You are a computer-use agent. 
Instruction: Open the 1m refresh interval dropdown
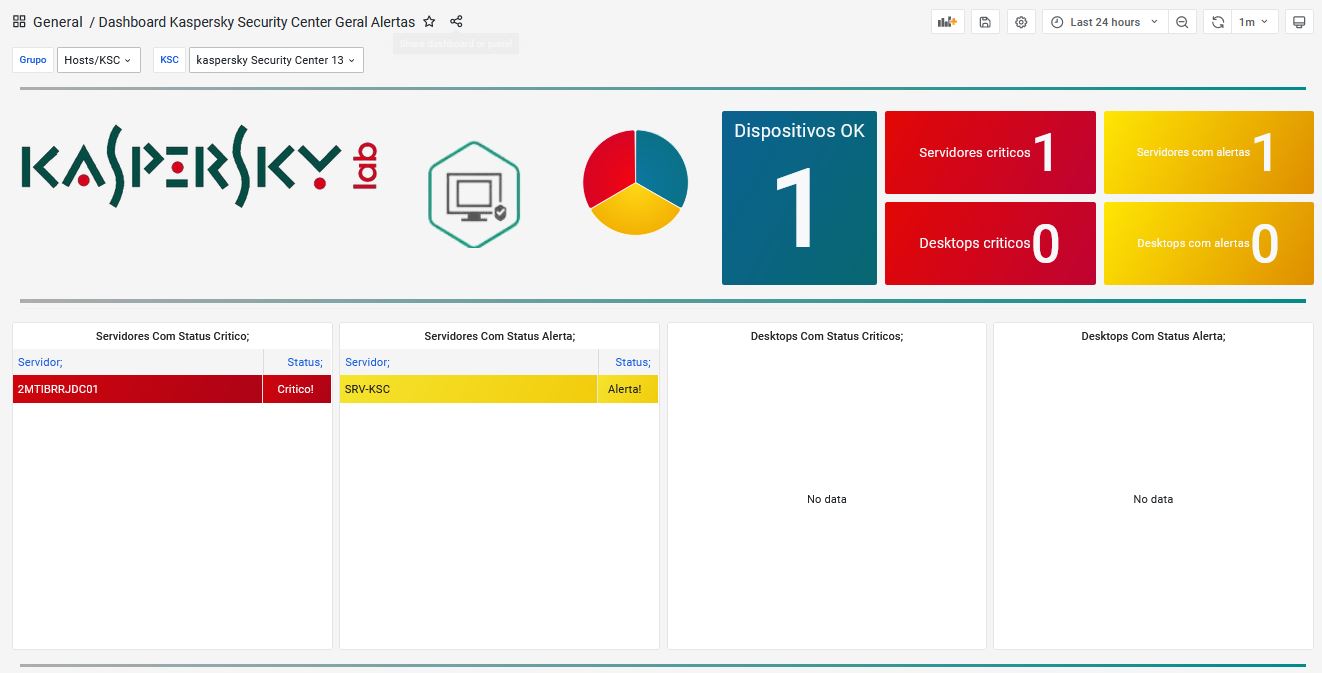(x=1254, y=22)
